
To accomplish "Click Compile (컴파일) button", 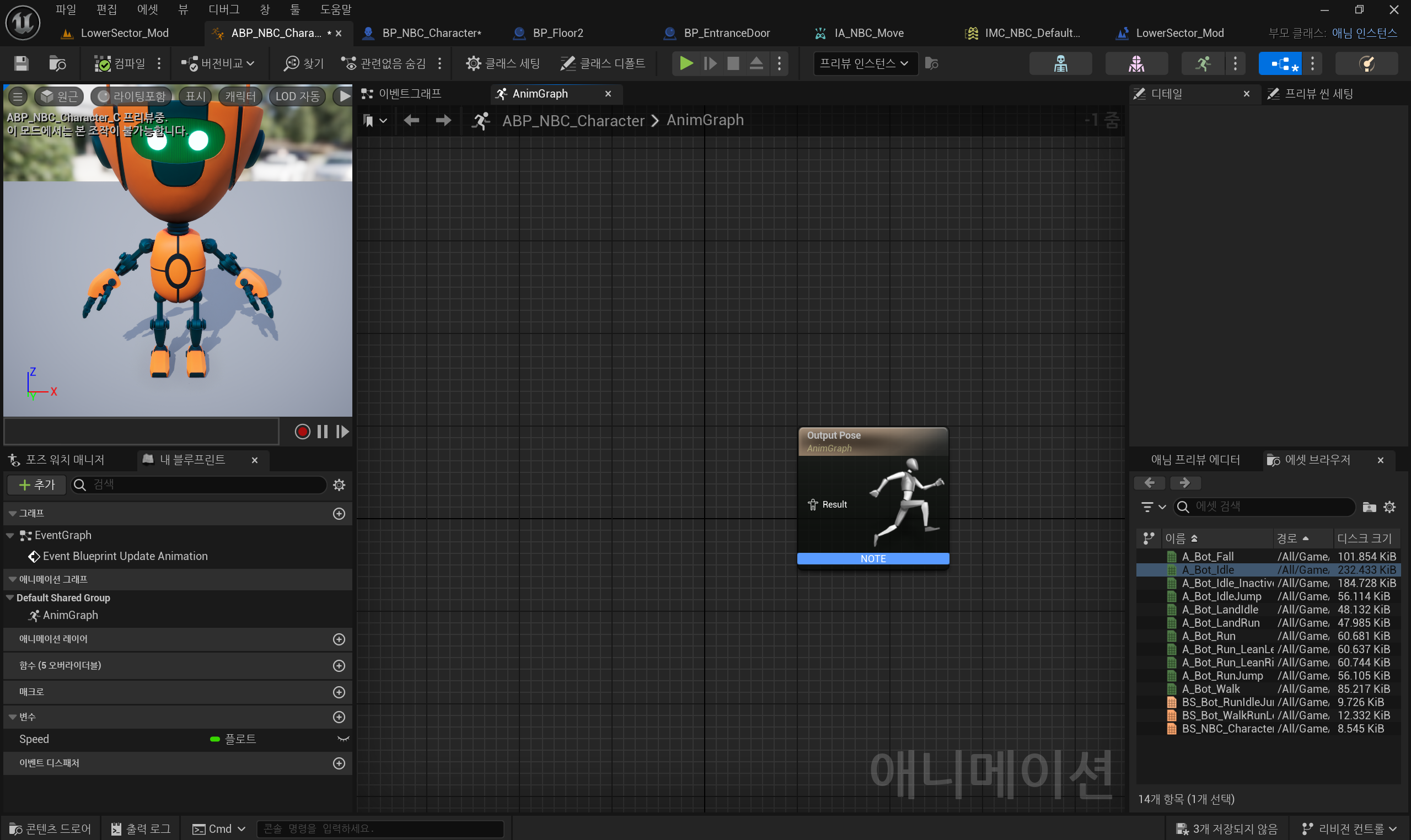I will click(120, 63).
